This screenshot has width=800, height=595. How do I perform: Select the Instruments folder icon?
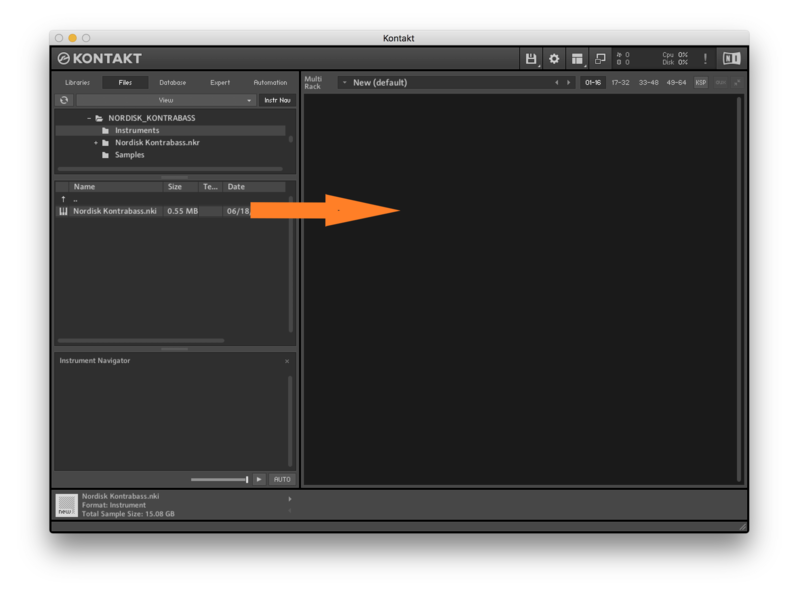(105, 131)
